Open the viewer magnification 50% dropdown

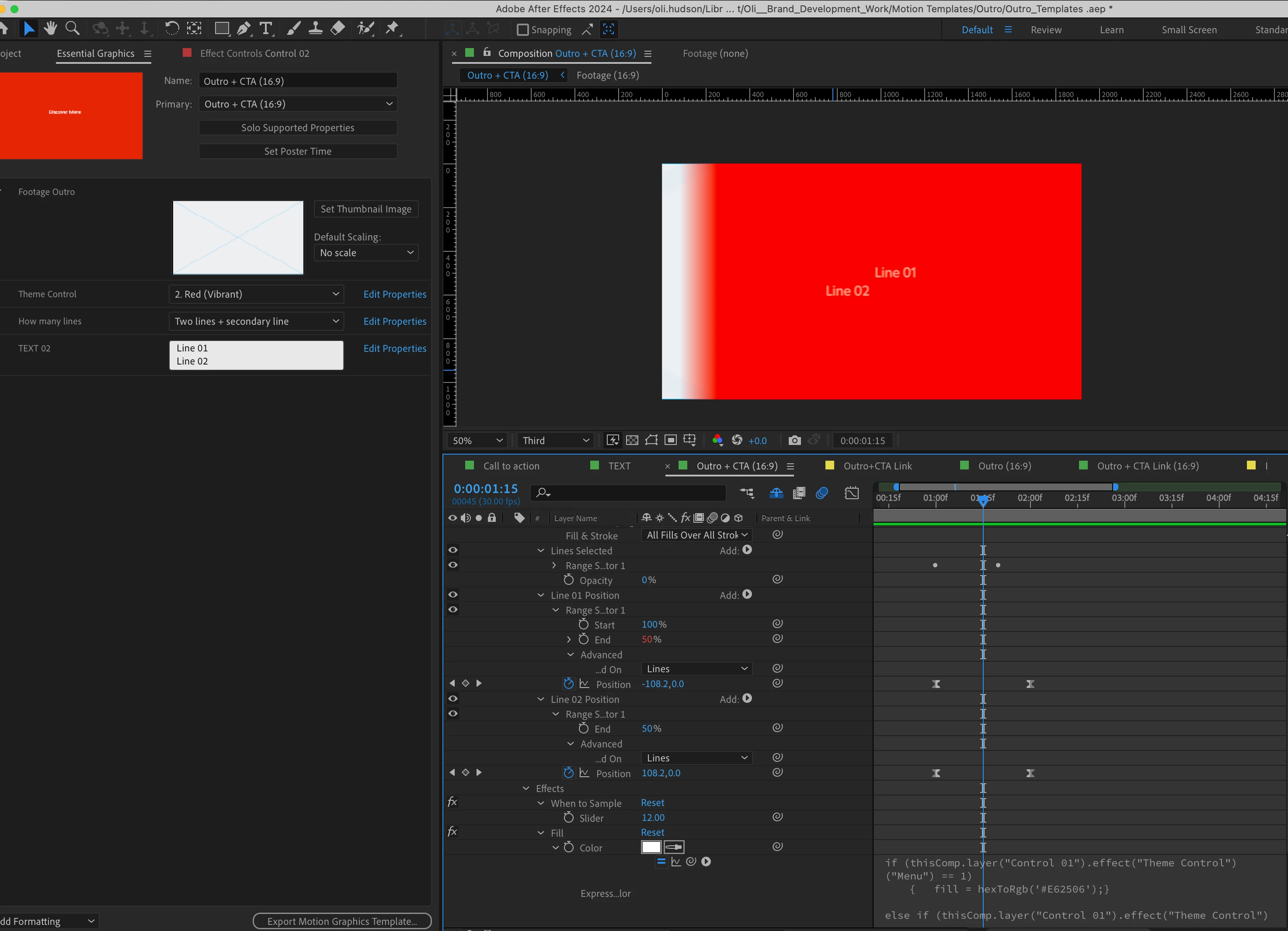coord(477,441)
